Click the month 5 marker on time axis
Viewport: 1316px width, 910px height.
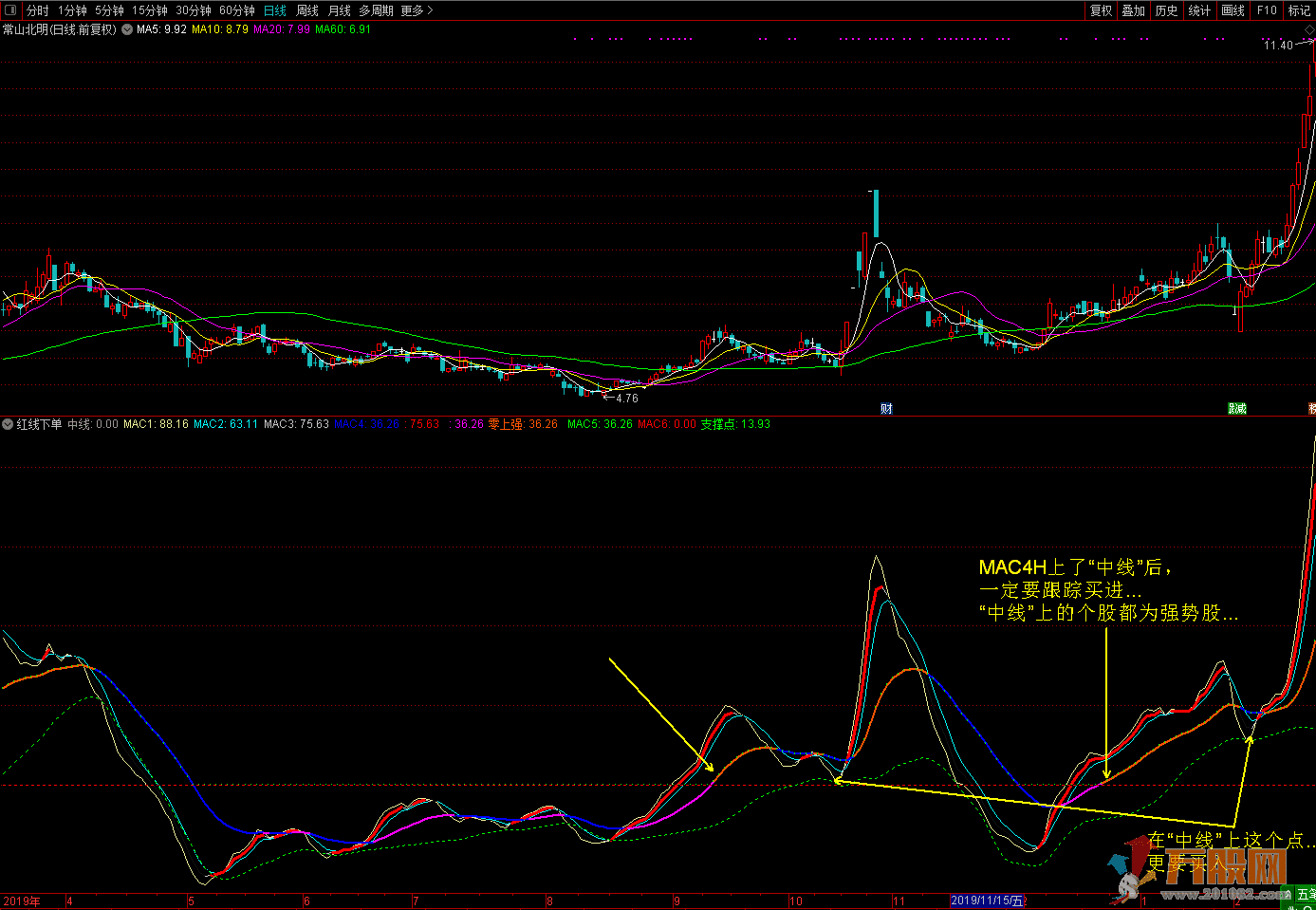191,901
